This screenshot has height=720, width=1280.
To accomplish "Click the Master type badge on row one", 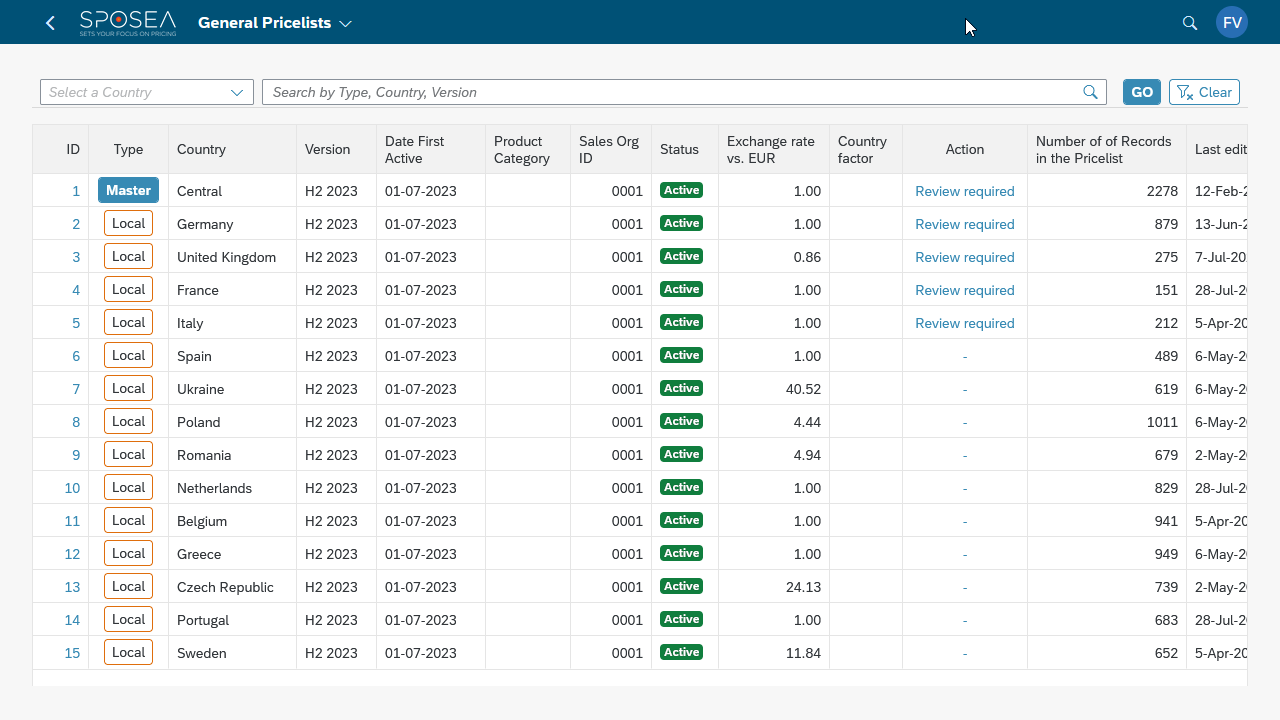I will pos(128,190).
